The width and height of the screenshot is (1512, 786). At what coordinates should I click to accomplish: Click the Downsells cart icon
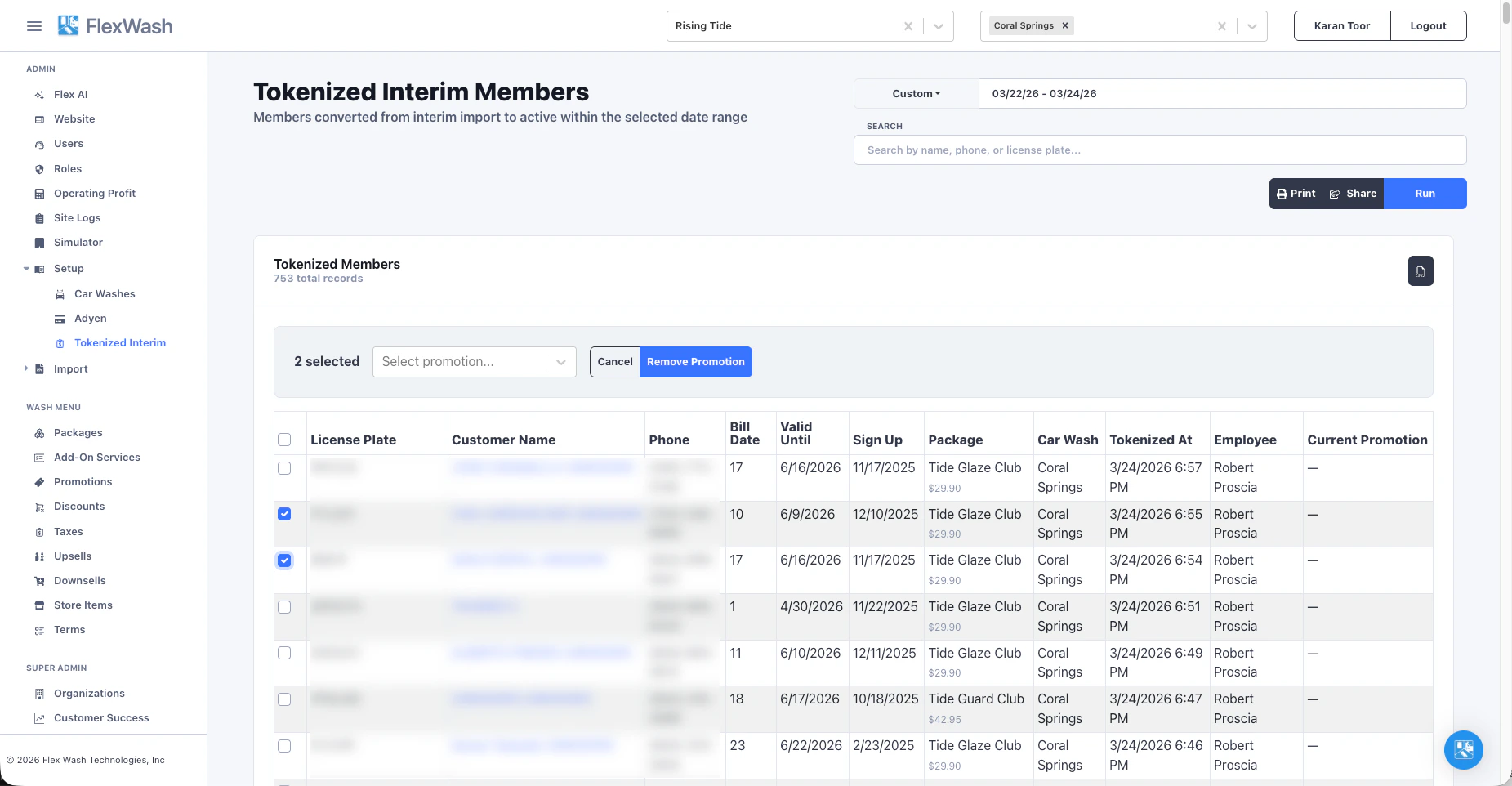click(39, 581)
